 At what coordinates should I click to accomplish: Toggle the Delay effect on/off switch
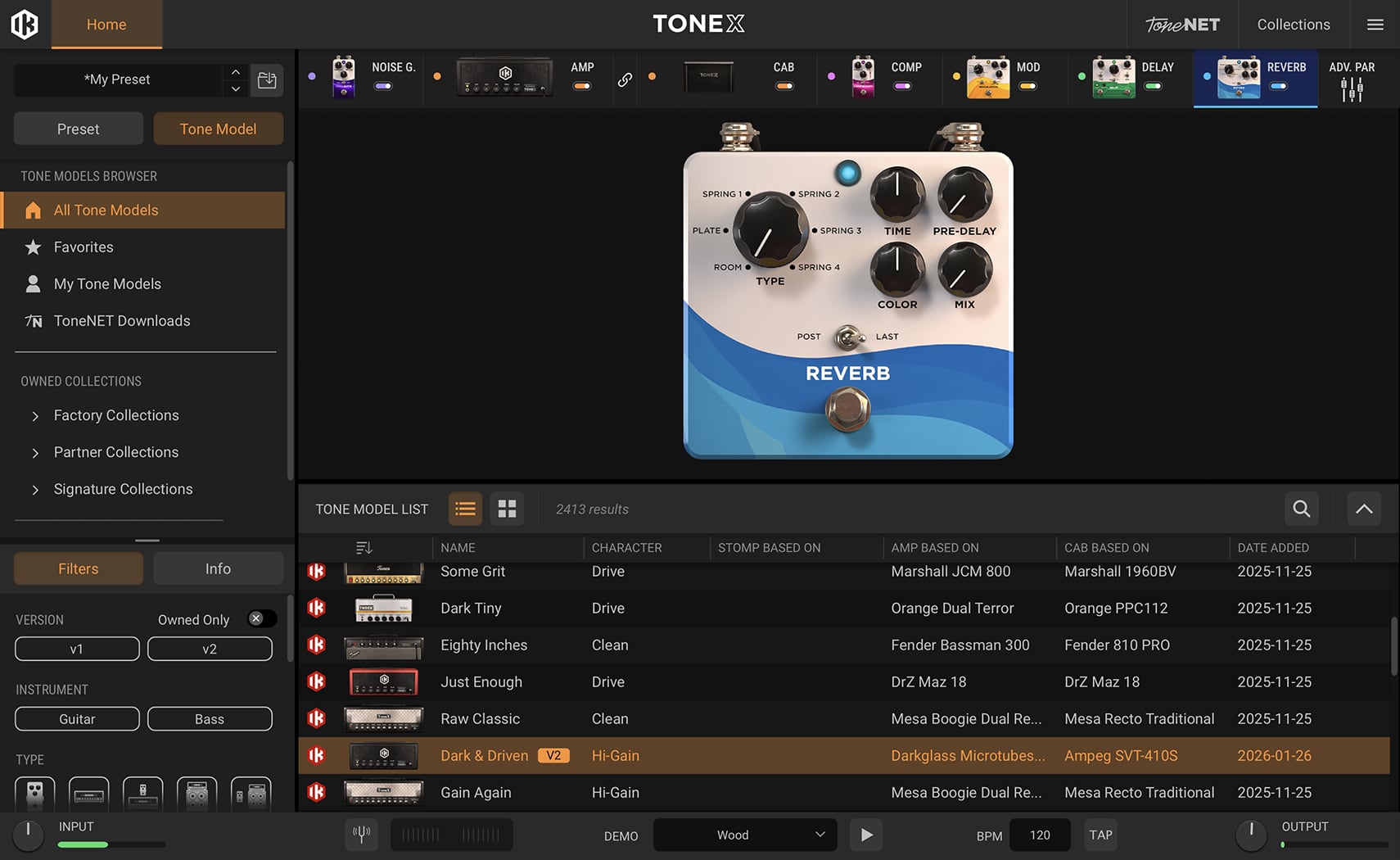coord(1153,86)
